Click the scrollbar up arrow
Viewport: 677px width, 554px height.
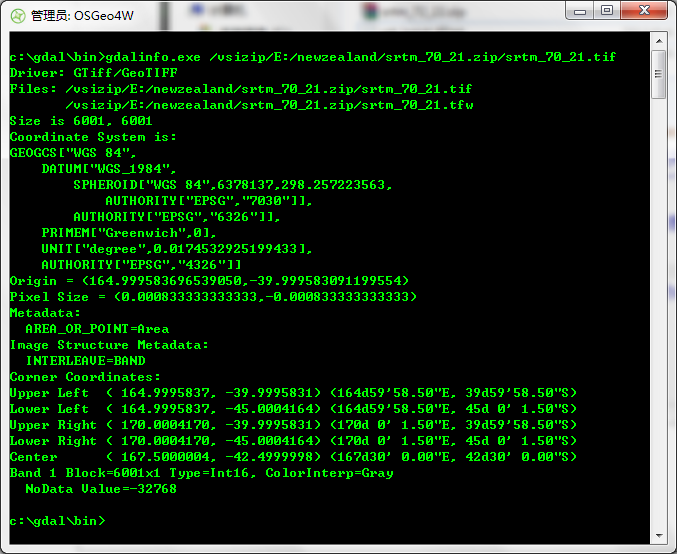(659, 41)
